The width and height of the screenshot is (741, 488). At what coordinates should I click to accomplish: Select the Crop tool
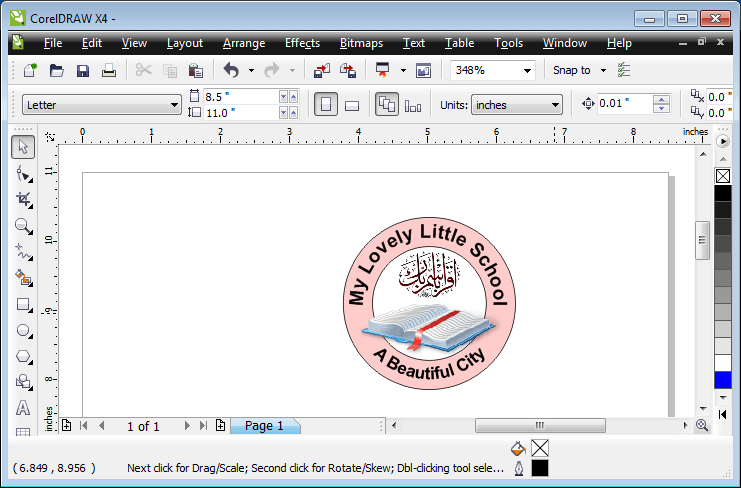tap(24, 199)
